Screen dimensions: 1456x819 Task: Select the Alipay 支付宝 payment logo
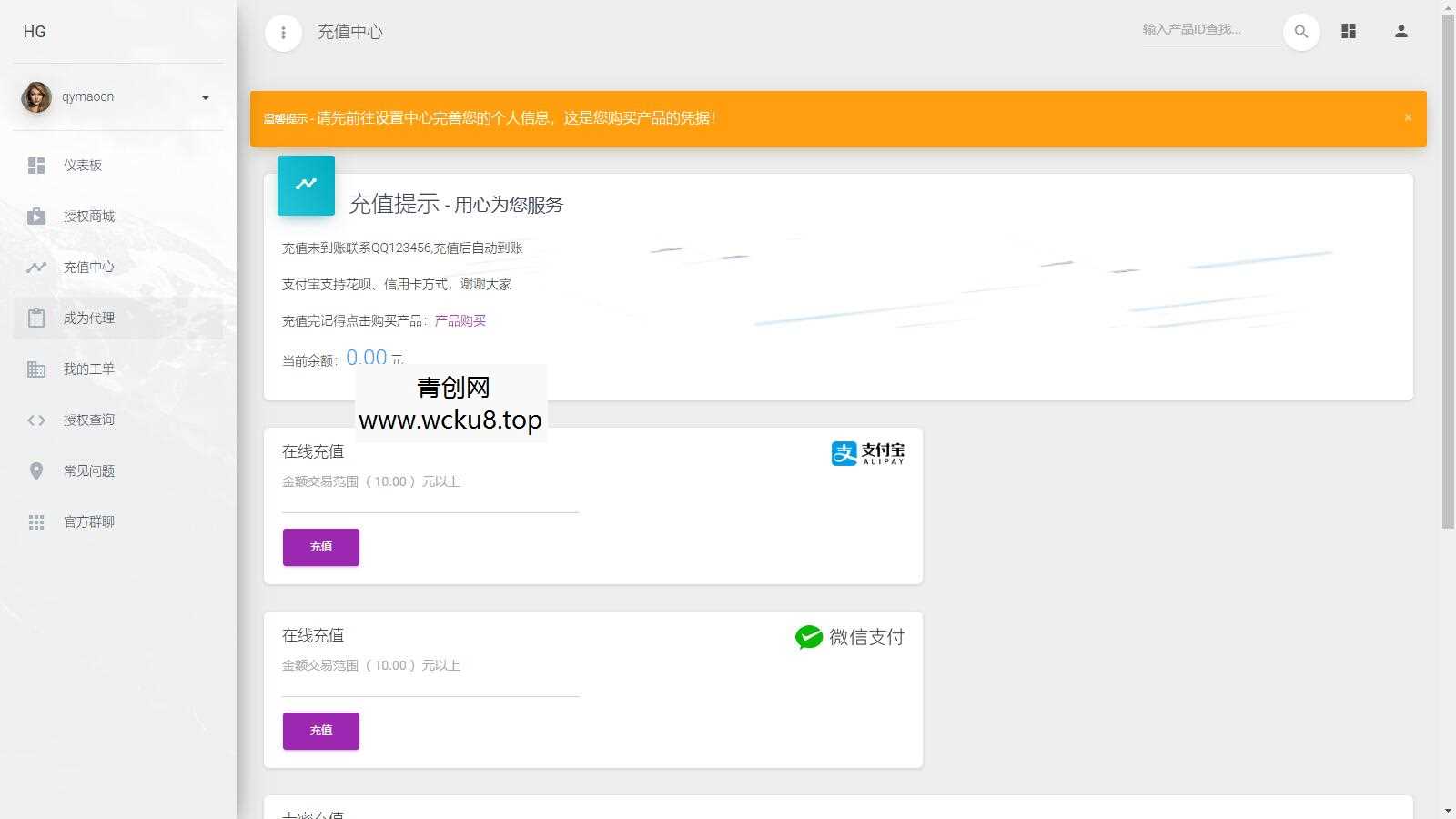[866, 452]
